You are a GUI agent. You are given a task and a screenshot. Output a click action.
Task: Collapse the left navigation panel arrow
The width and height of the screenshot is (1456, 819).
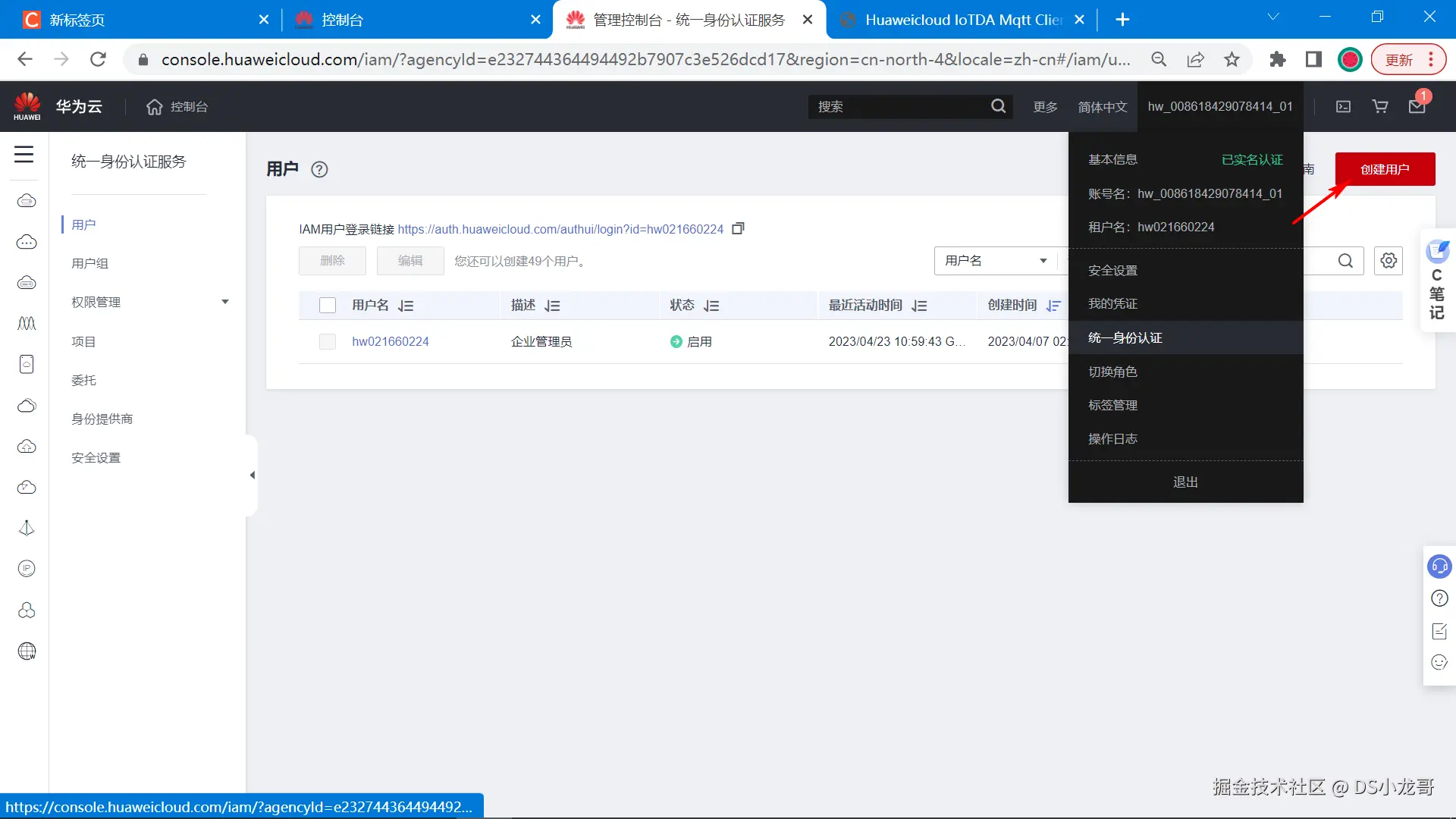point(252,475)
